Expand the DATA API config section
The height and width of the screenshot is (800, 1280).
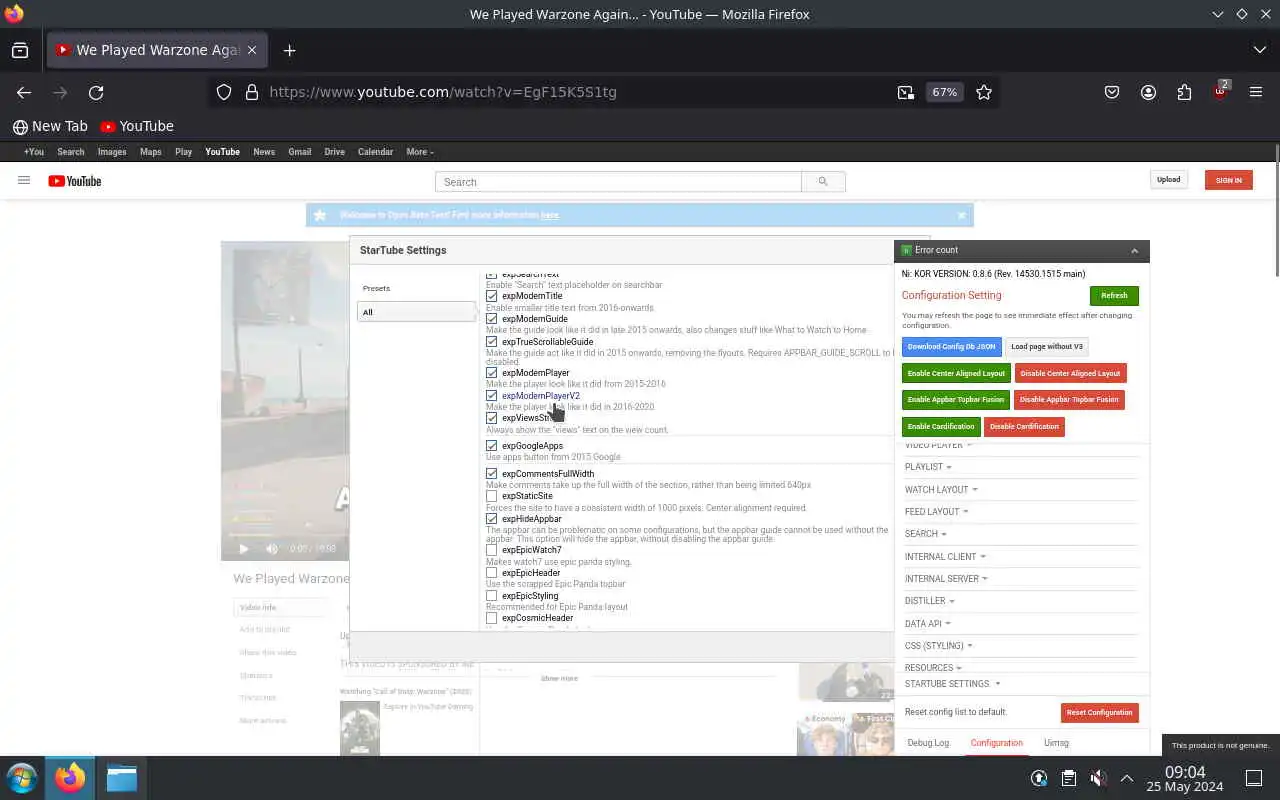[927, 624]
